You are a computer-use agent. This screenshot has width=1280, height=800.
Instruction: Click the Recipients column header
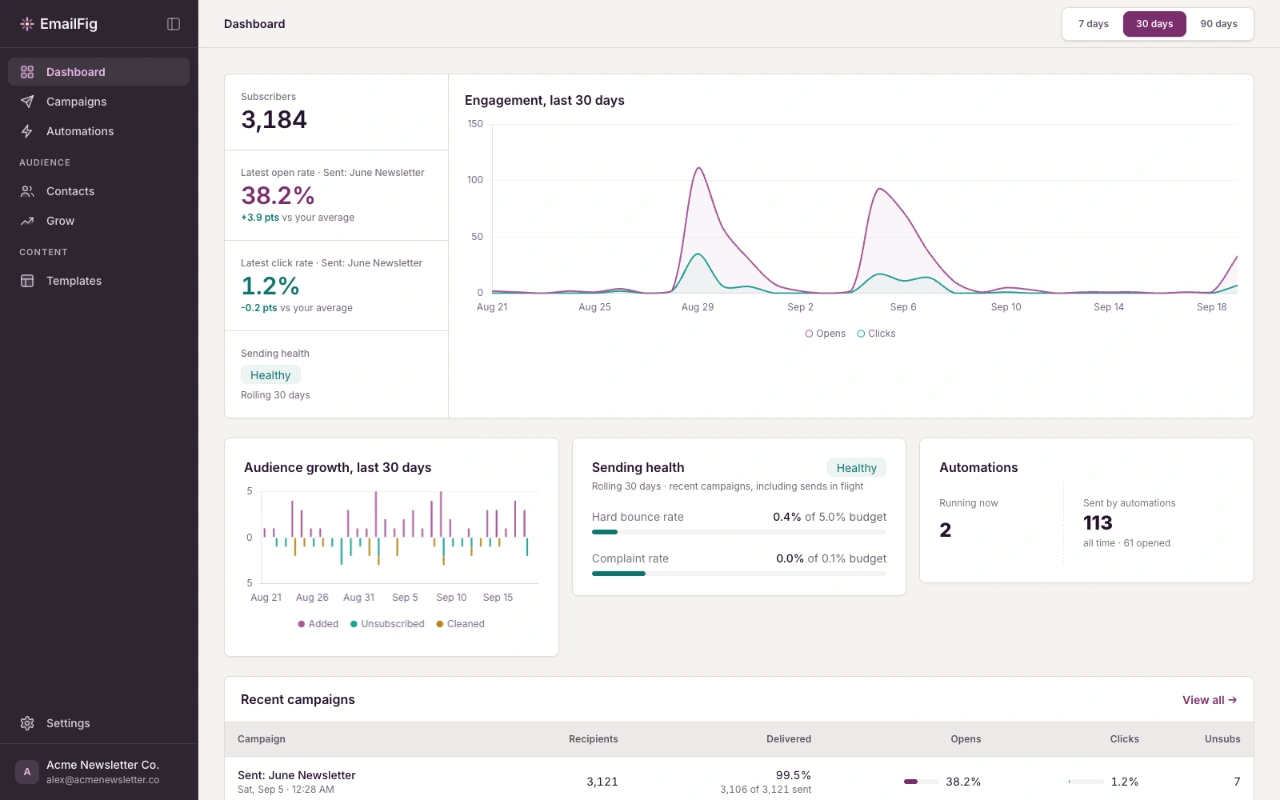tap(593, 739)
